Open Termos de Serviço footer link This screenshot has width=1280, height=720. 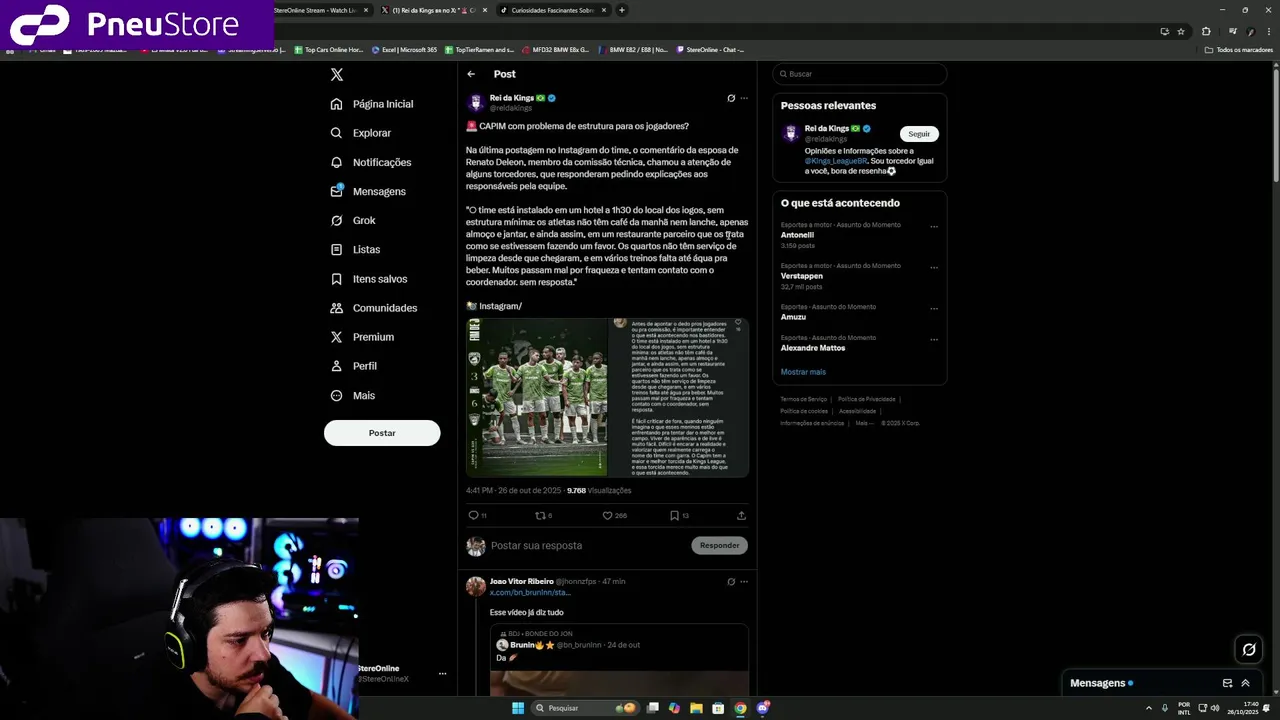click(804, 399)
